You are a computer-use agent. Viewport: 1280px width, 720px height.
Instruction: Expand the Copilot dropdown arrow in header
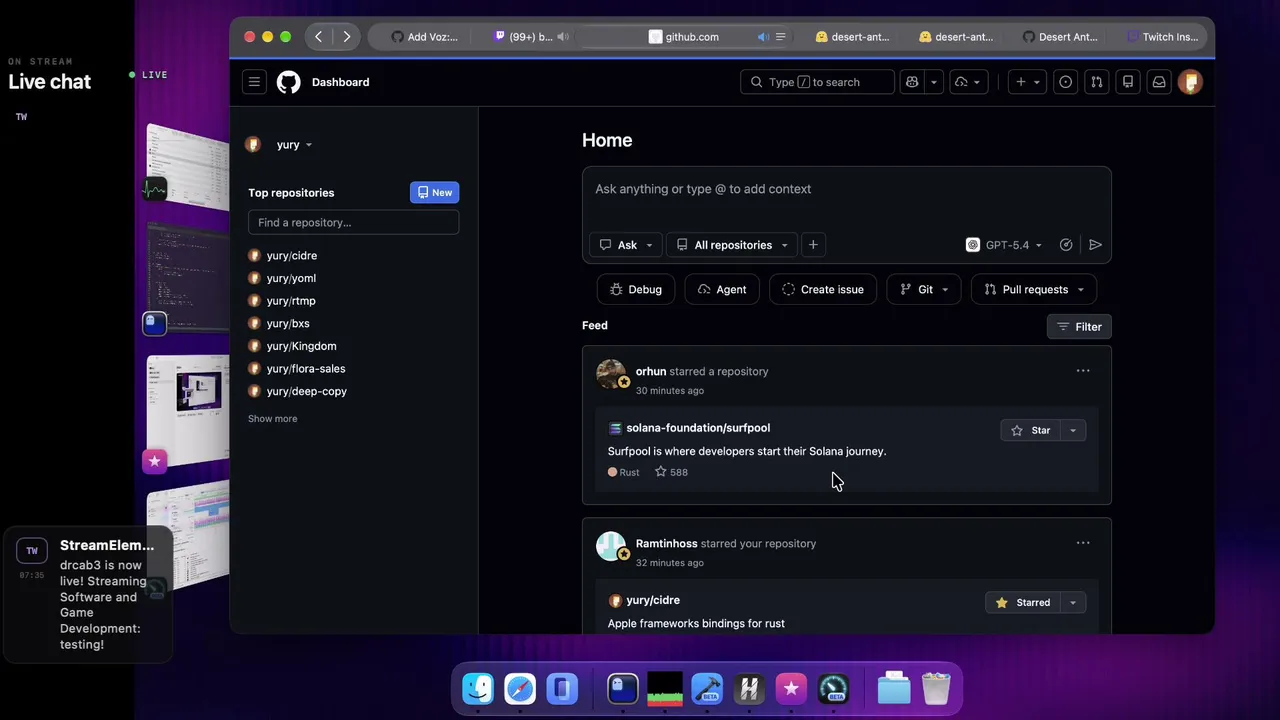click(x=934, y=82)
